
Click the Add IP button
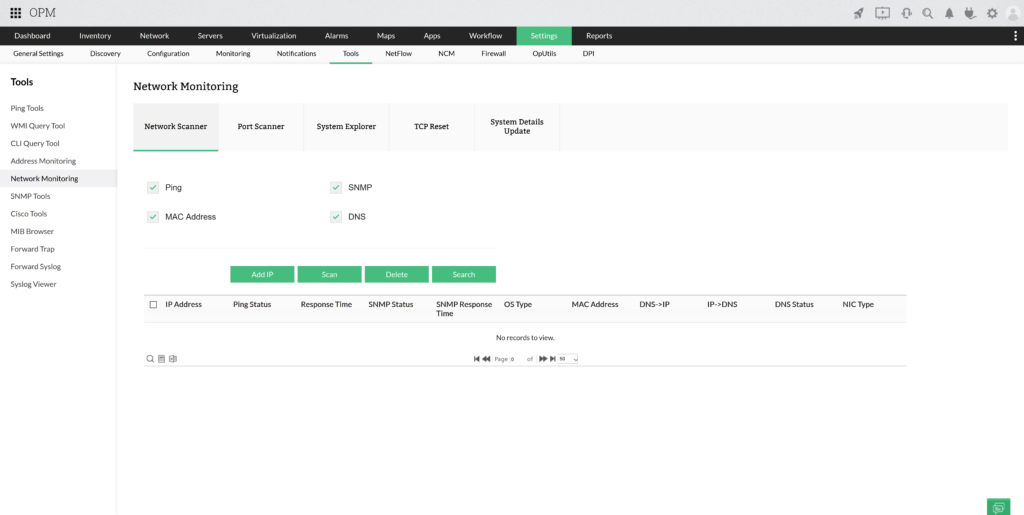pos(262,274)
